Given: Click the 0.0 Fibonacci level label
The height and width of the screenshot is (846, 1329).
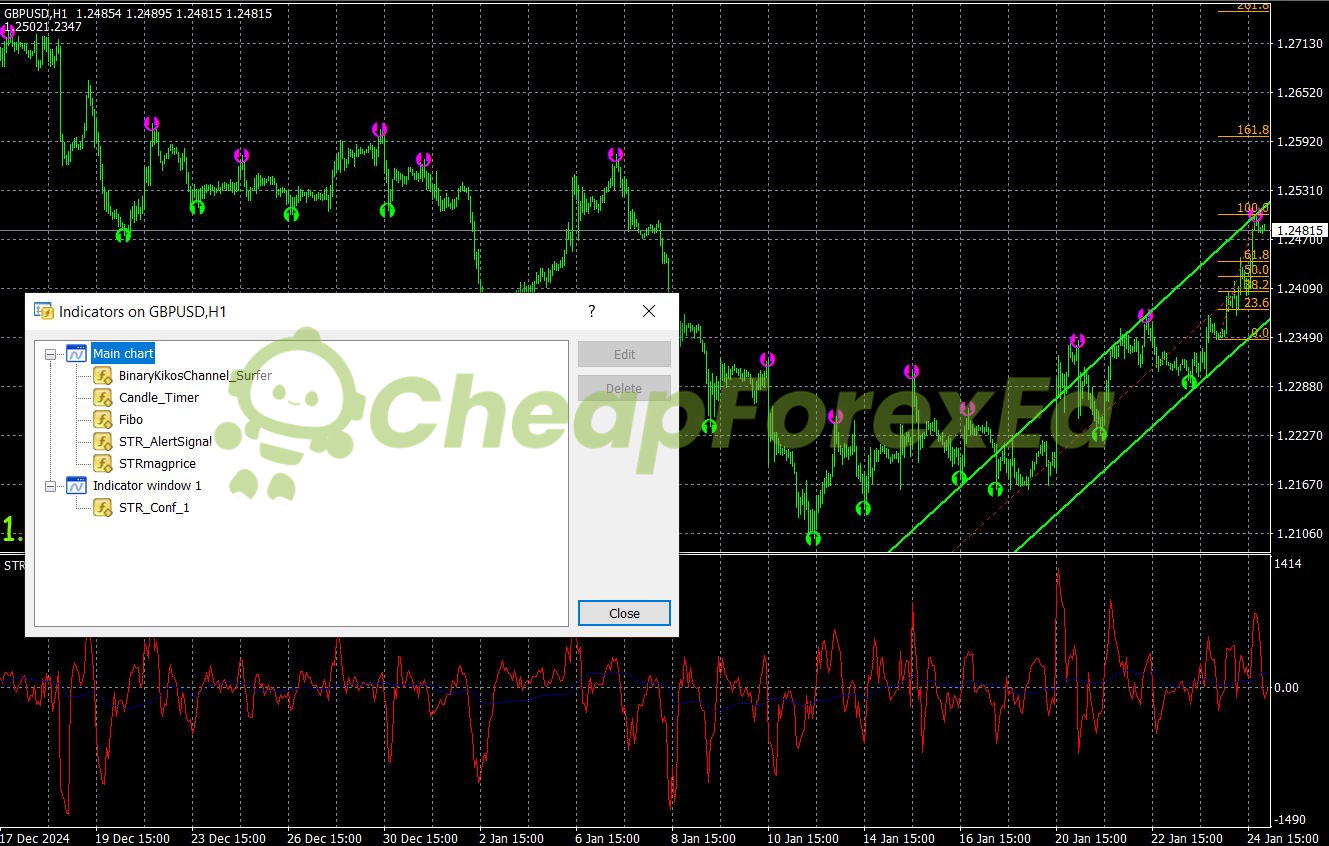Looking at the screenshot, I should coord(1260,333).
